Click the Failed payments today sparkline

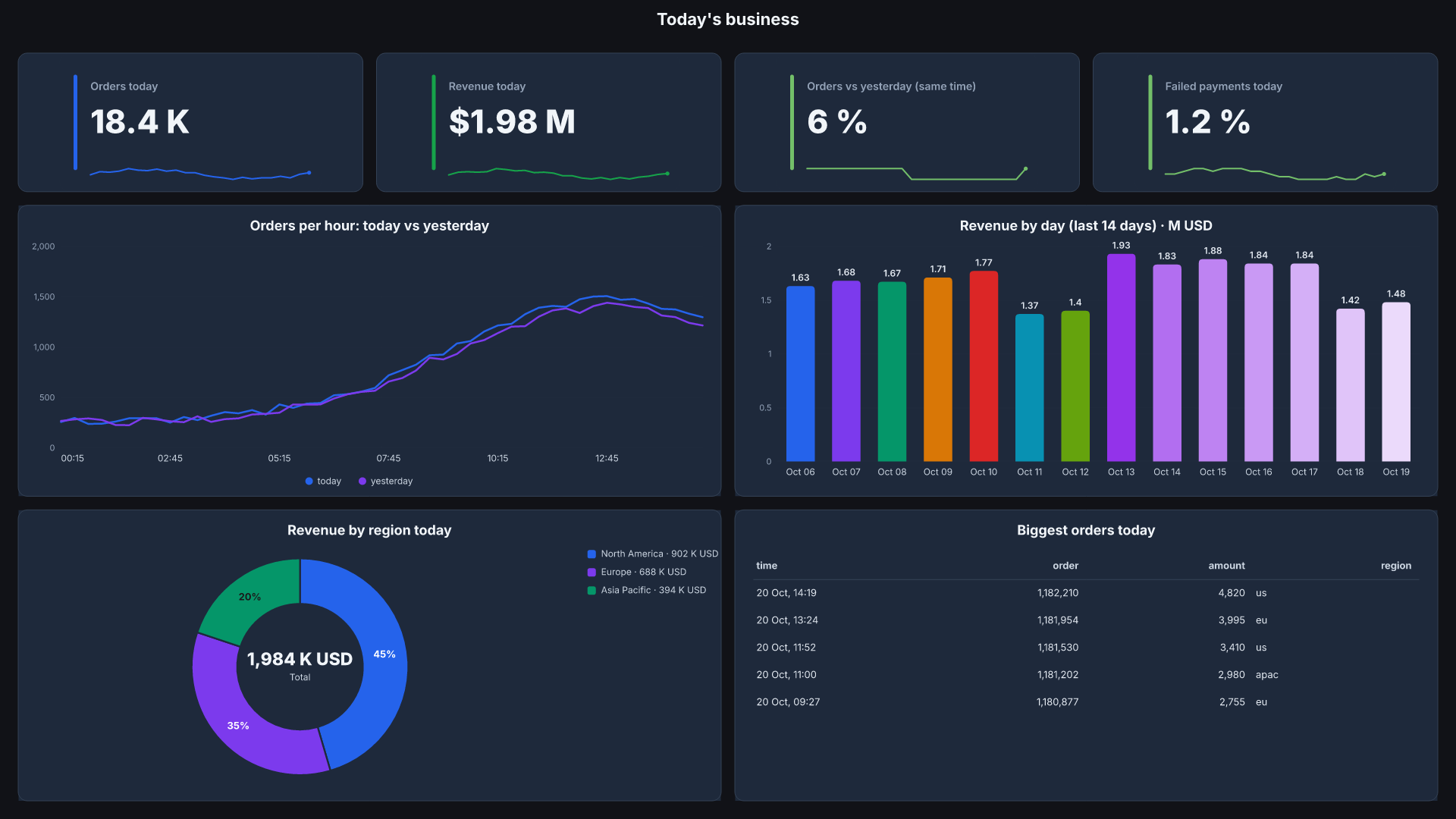click(x=1275, y=174)
